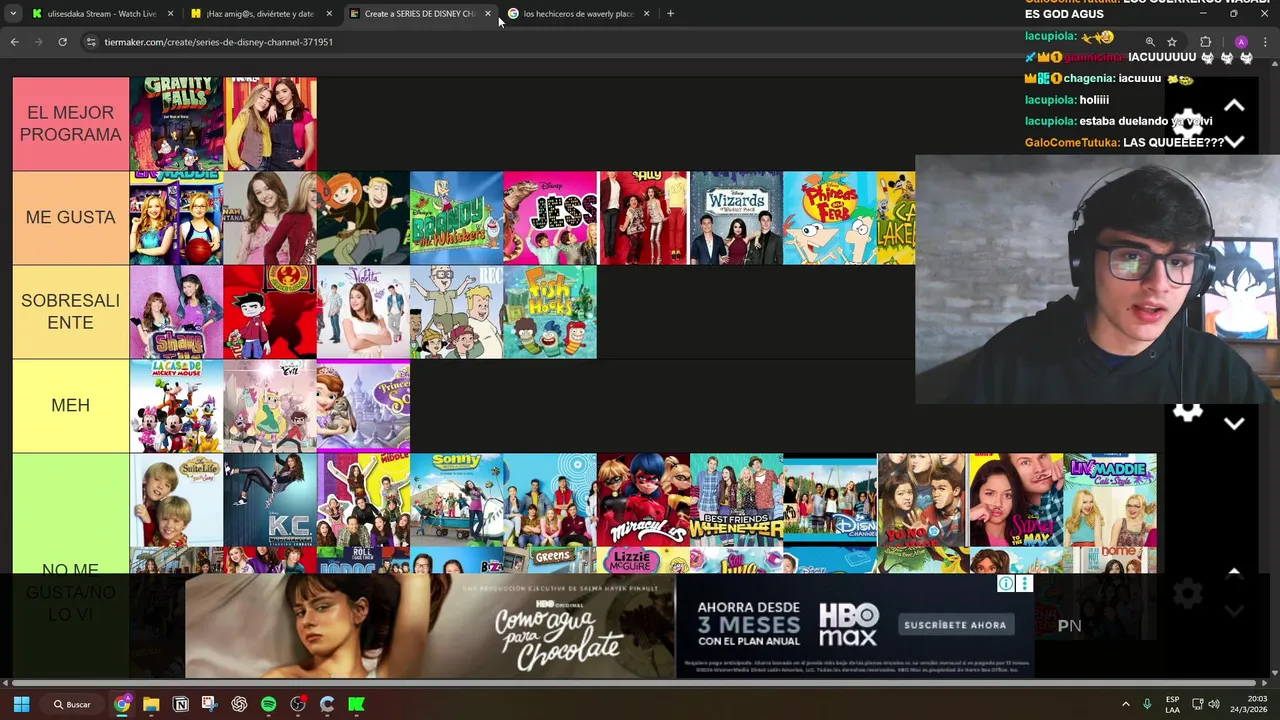1280x720 pixels.
Task: Pick the Best Friends Whenever thumbnail
Action: pos(736,500)
